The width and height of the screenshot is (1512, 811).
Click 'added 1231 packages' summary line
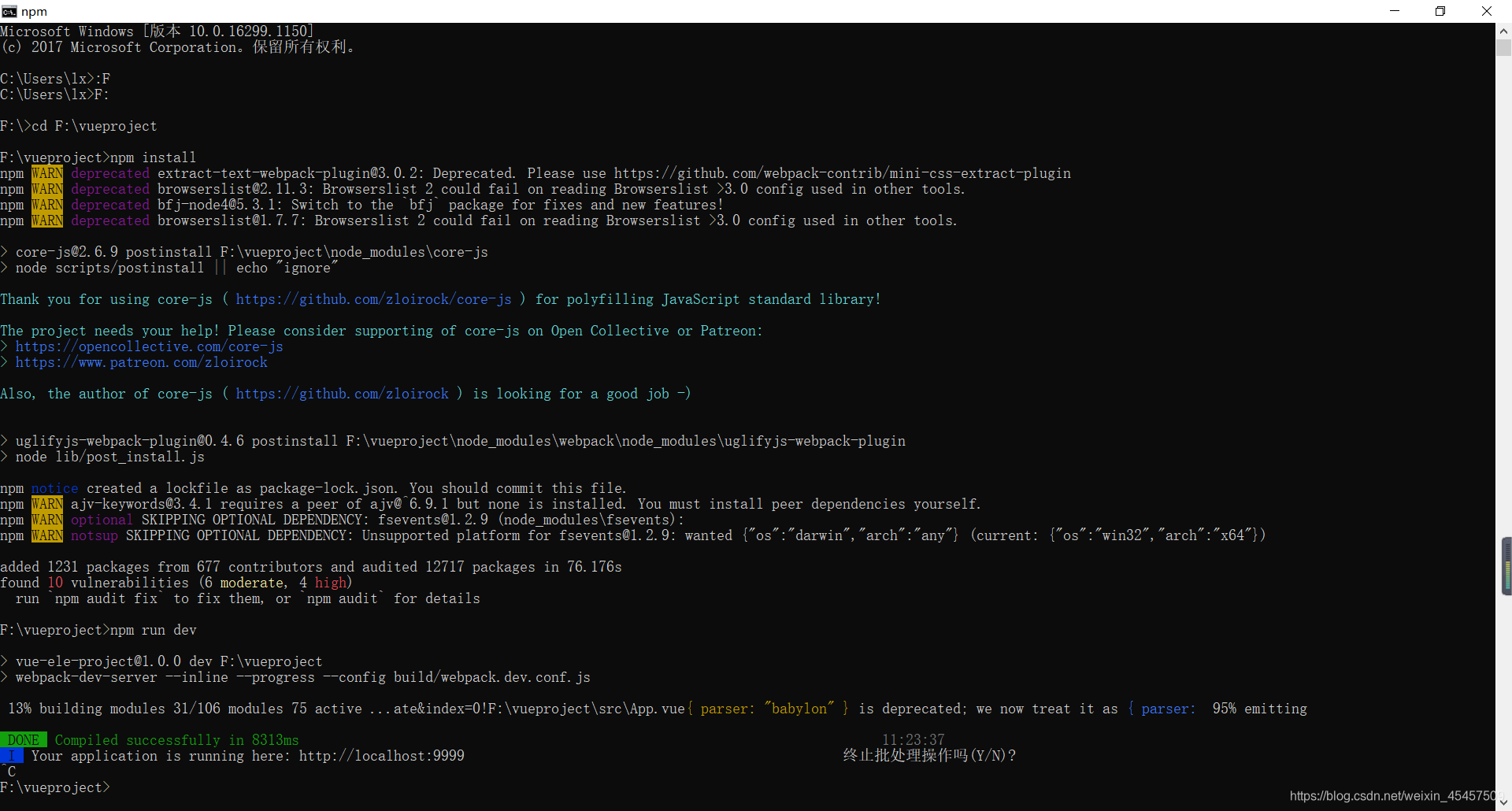311,567
